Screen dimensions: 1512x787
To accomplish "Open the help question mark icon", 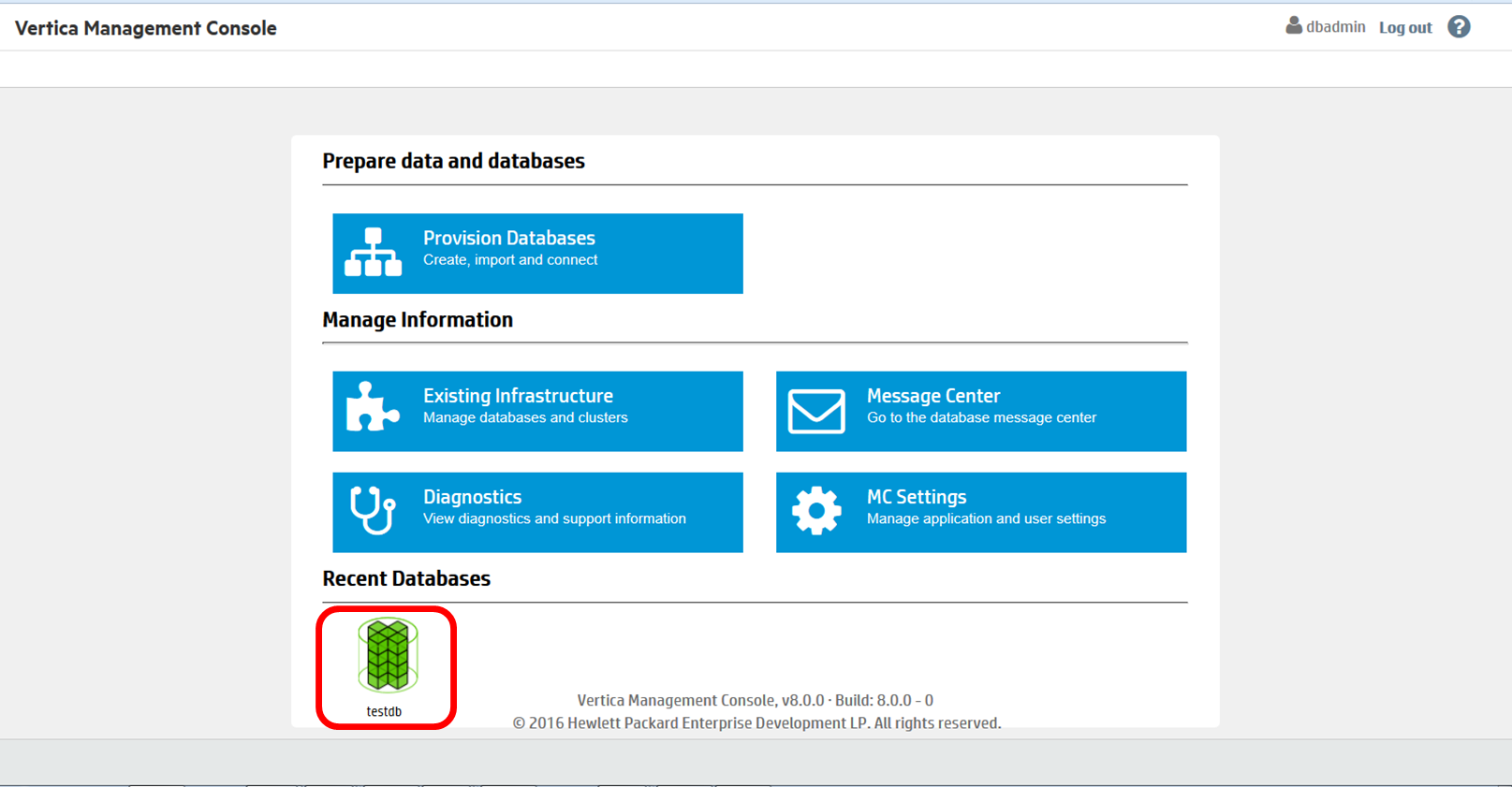I will tap(1459, 27).
